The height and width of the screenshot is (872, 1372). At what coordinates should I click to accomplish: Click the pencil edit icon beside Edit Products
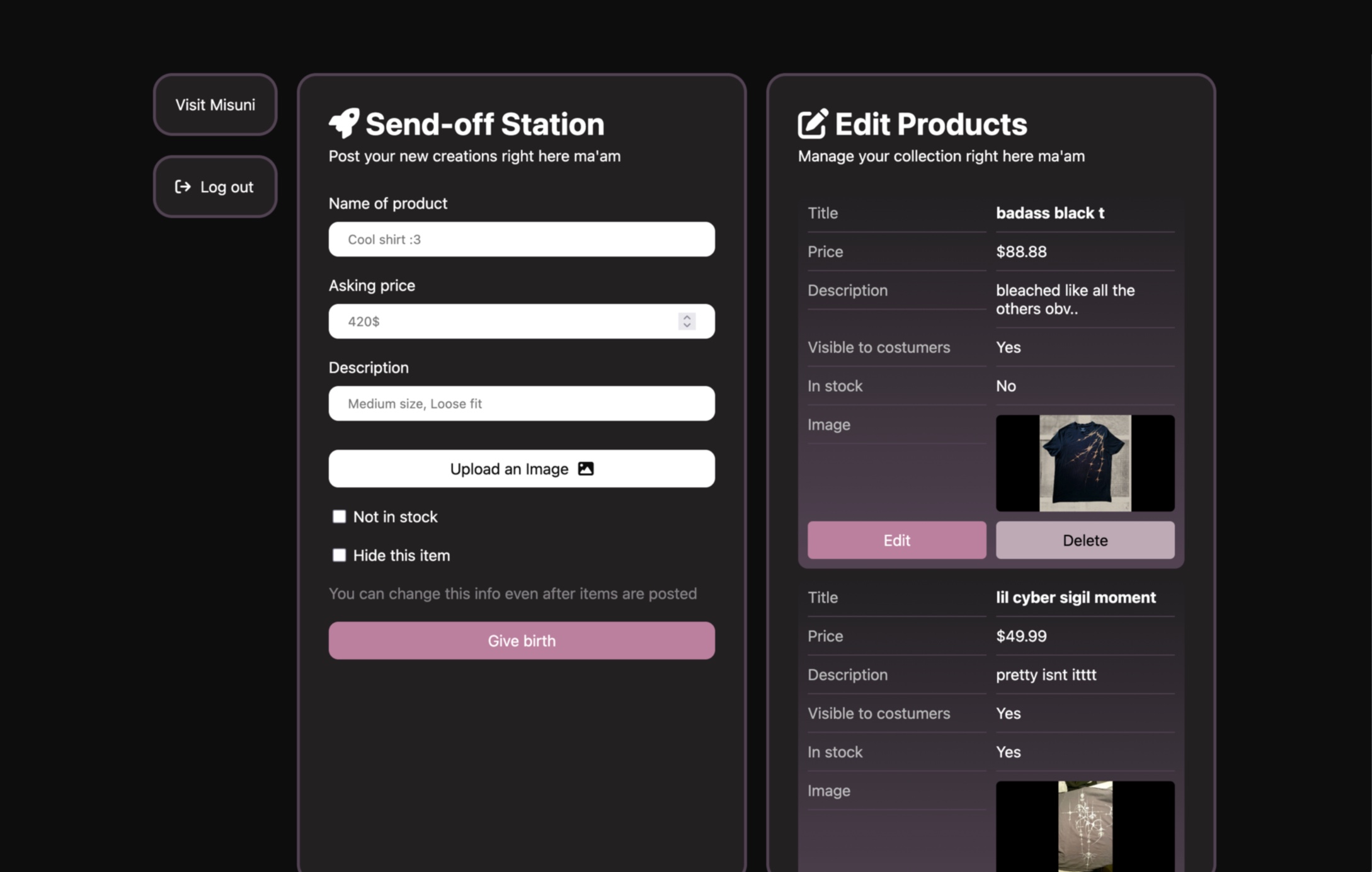(813, 123)
